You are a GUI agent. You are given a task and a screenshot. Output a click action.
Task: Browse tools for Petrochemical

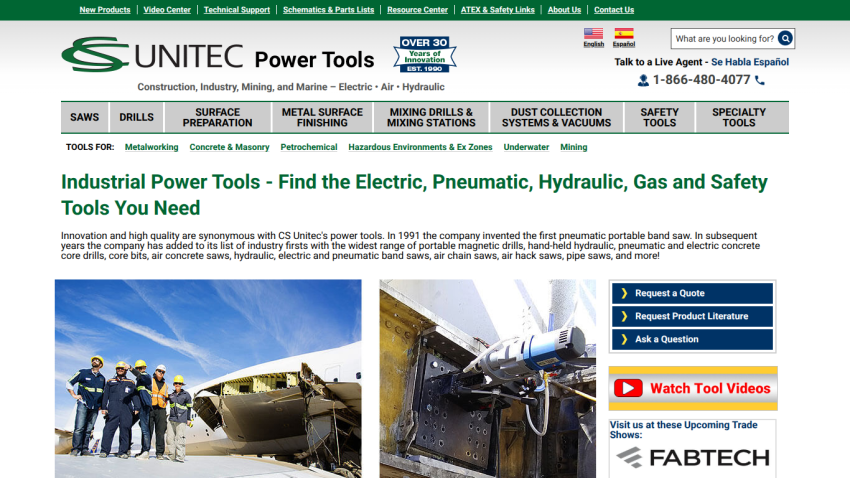pos(308,147)
